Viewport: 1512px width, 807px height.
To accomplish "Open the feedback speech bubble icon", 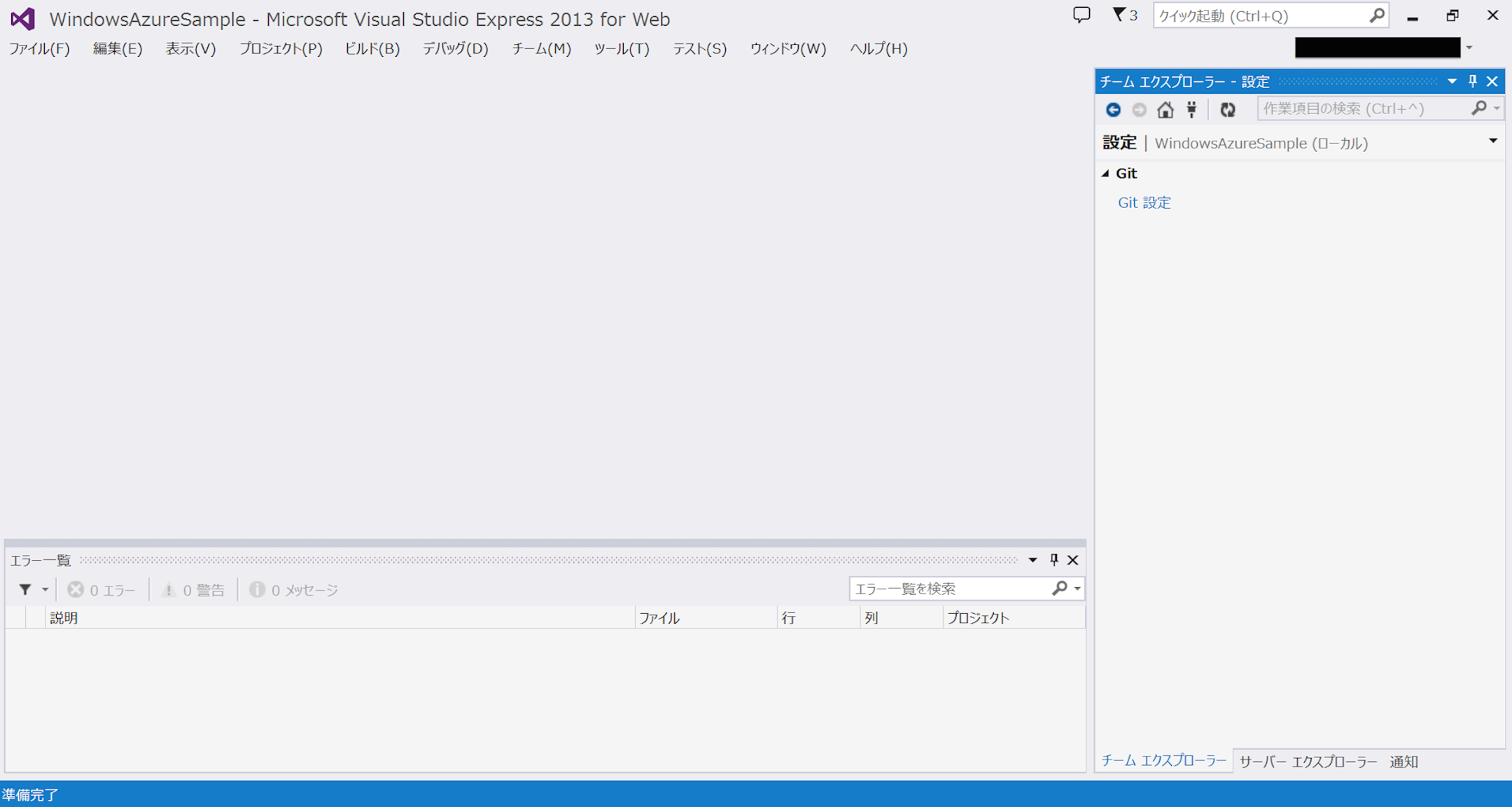I will (1081, 15).
